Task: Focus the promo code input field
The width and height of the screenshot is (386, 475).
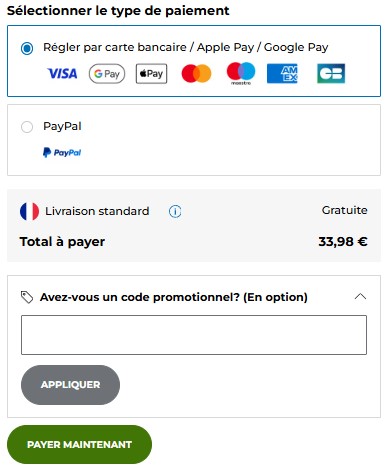Action: click(x=194, y=335)
